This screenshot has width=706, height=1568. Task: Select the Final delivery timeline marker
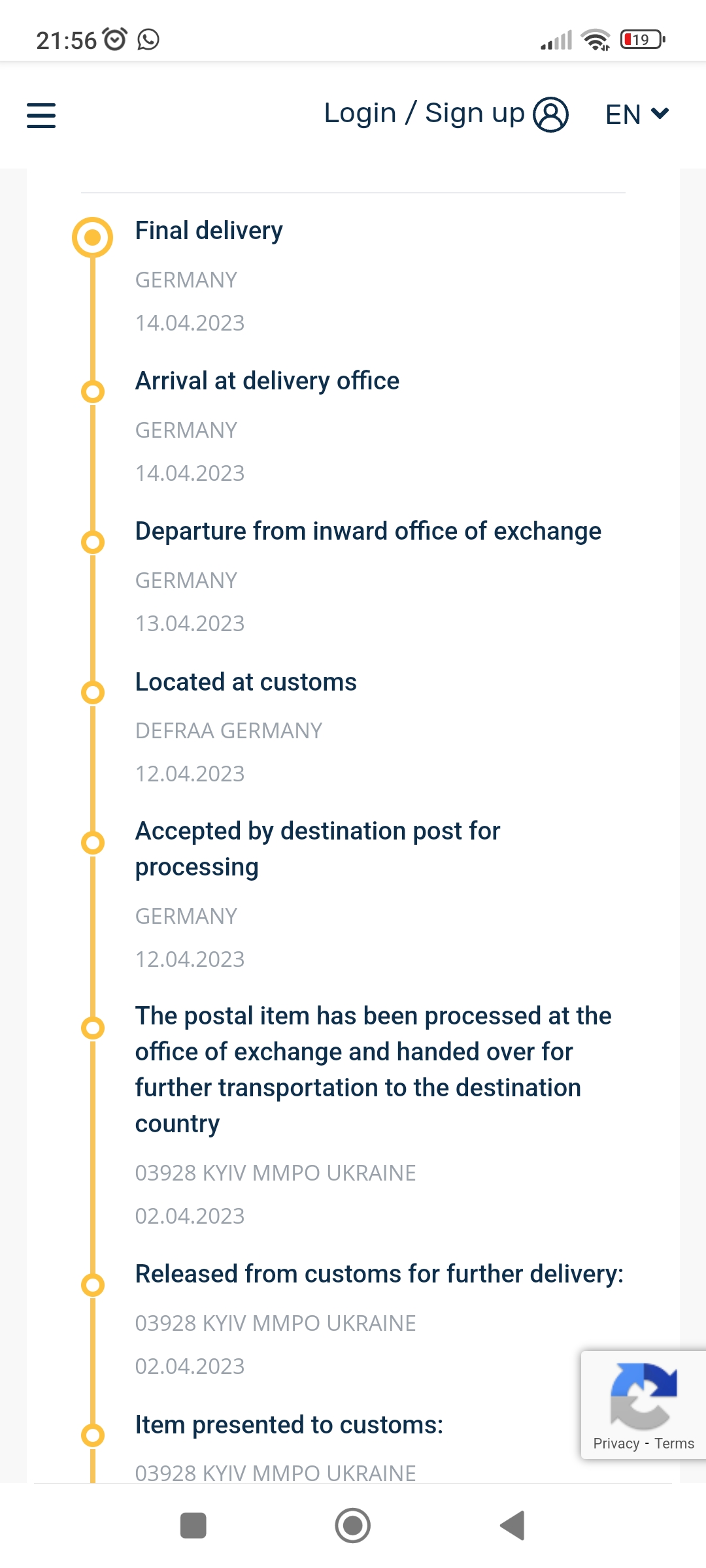point(92,237)
